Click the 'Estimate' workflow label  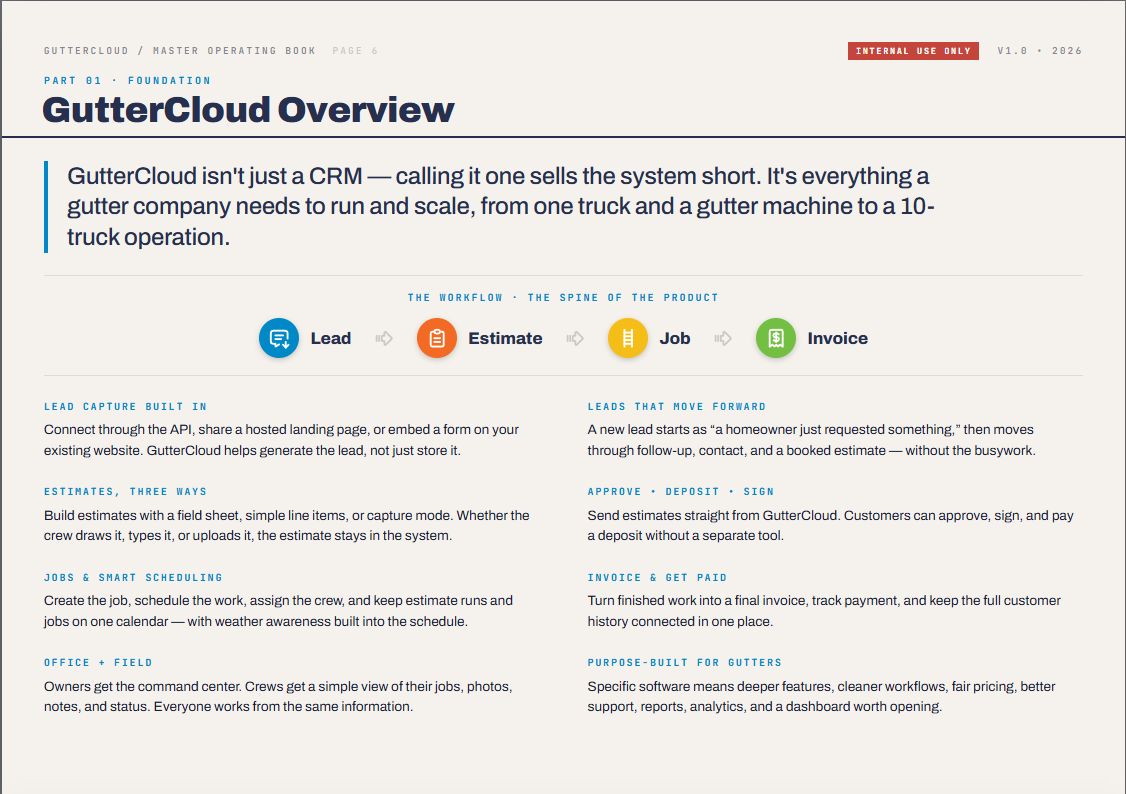coord(506,338)
